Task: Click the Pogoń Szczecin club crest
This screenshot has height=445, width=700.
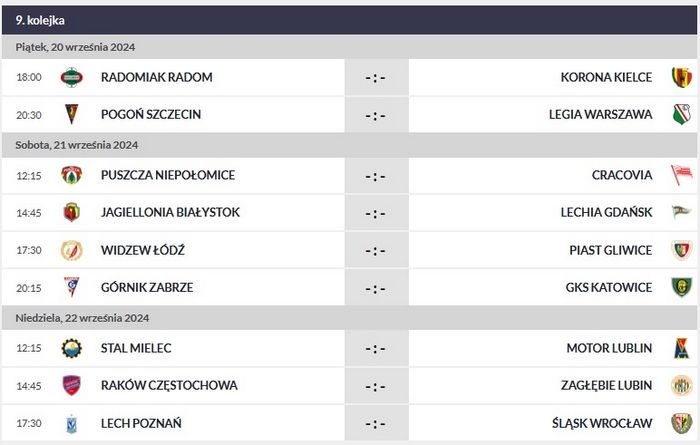Action: [71, 114]
